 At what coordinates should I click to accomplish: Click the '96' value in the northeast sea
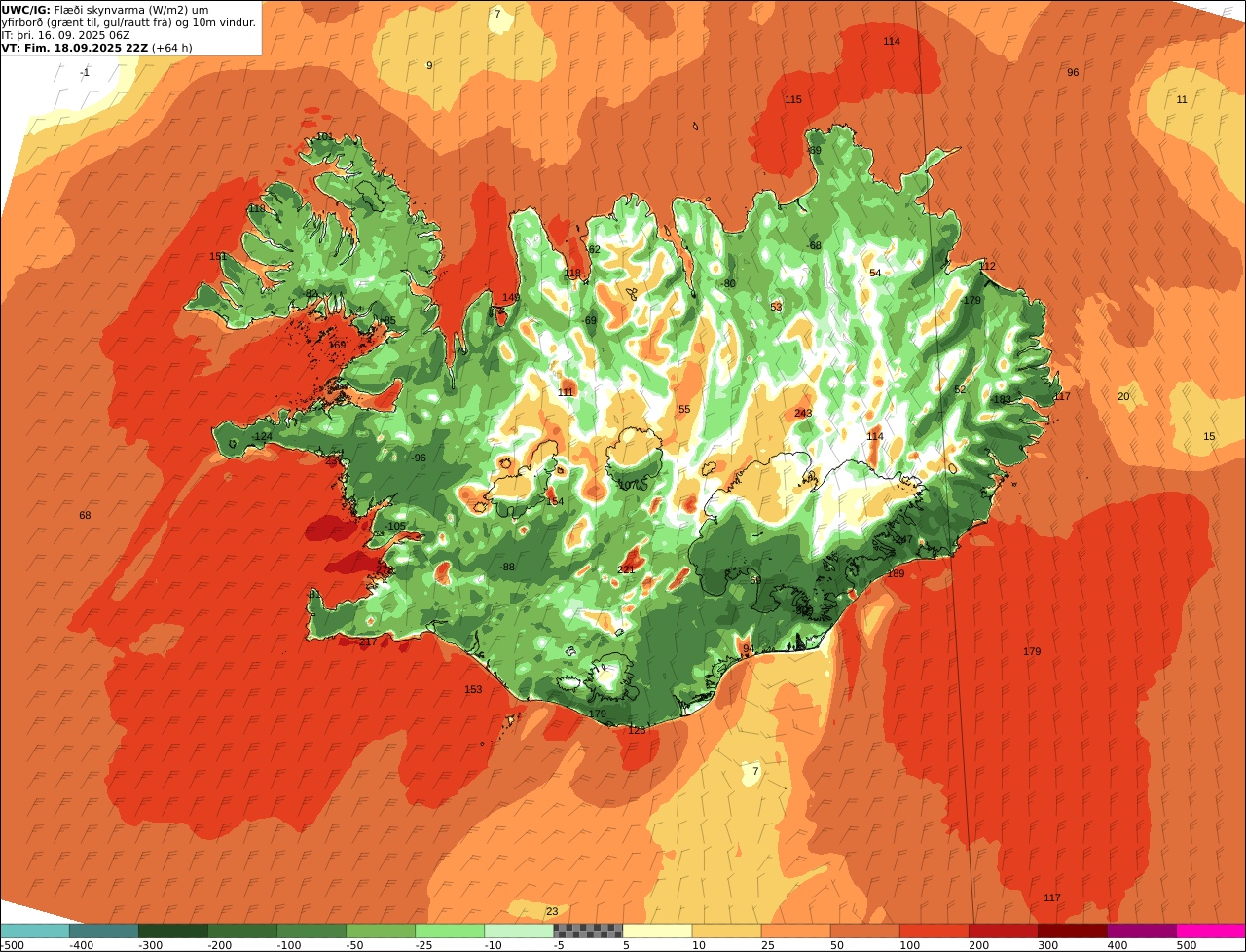click(x=1073, y=73)
